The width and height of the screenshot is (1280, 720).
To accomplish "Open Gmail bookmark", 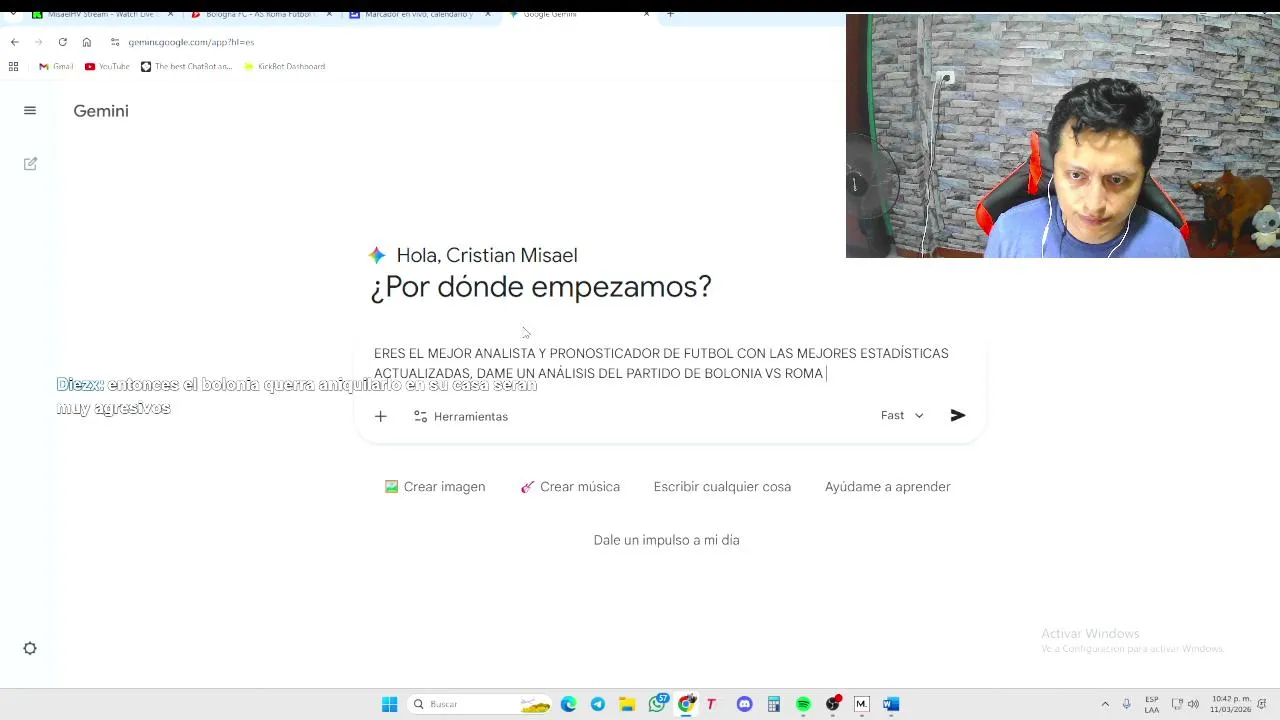I will tap(56, 66).
